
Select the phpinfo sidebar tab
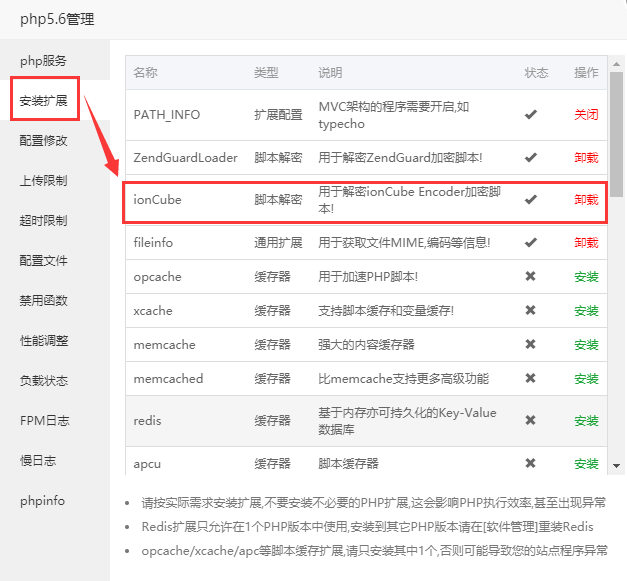[x=42, y=501]
